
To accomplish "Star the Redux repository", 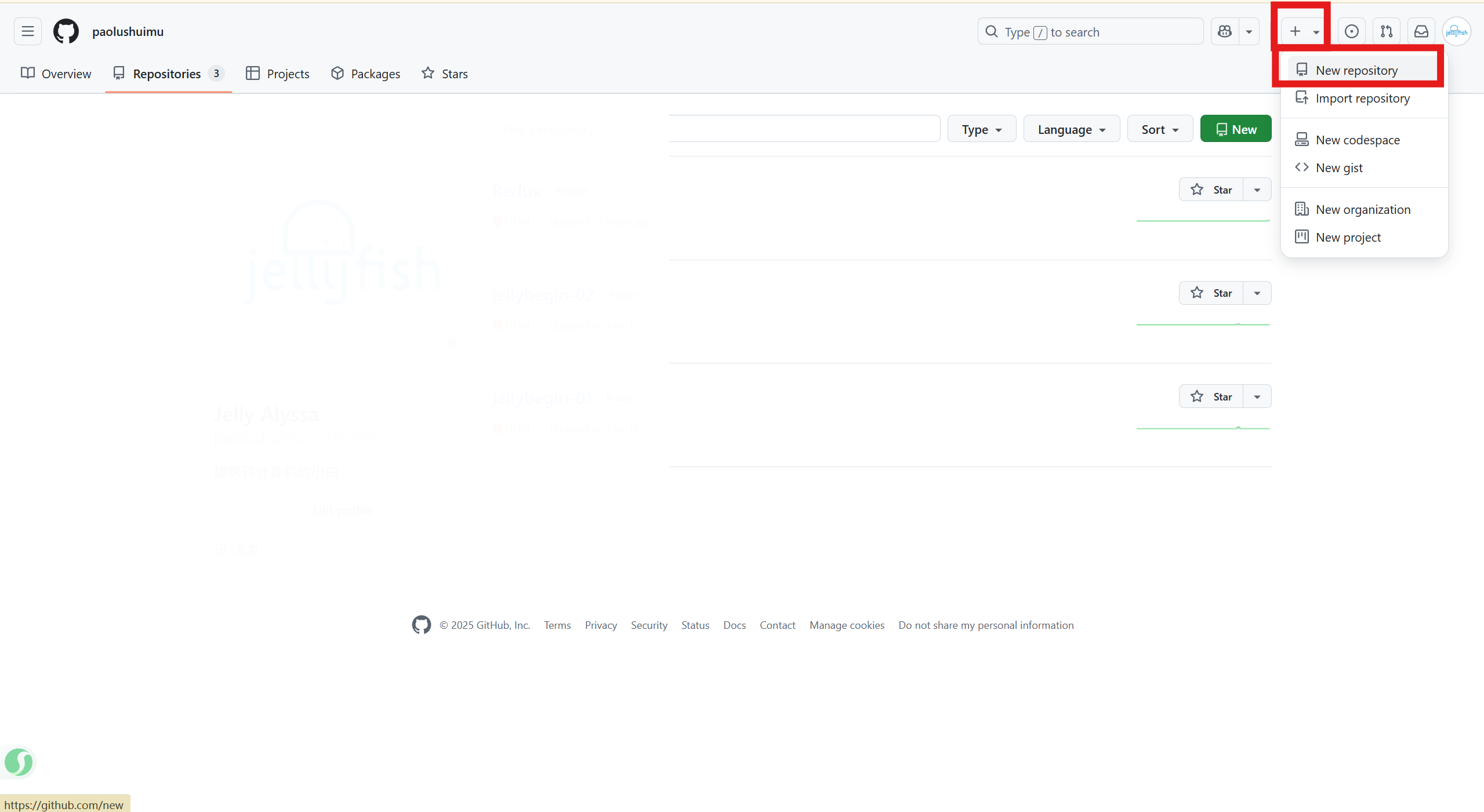I will 1211,190.
